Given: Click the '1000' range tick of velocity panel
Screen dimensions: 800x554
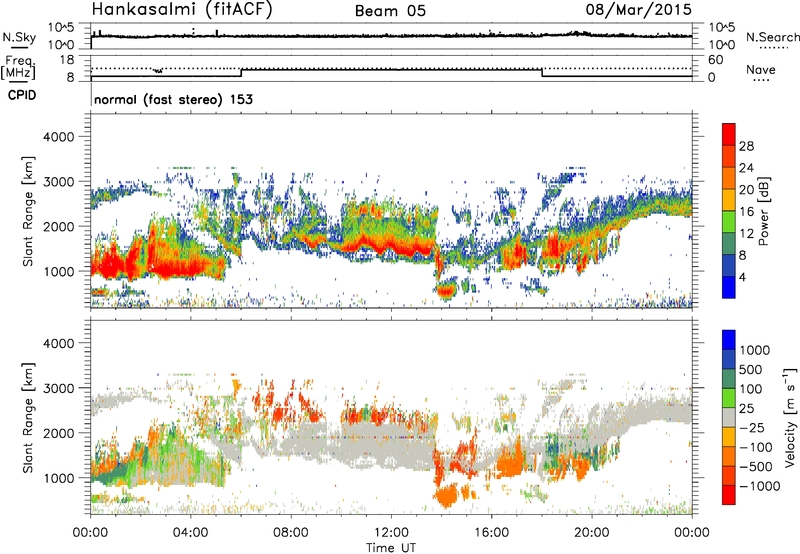Looking at the screenshot, I should coord(58,477).
